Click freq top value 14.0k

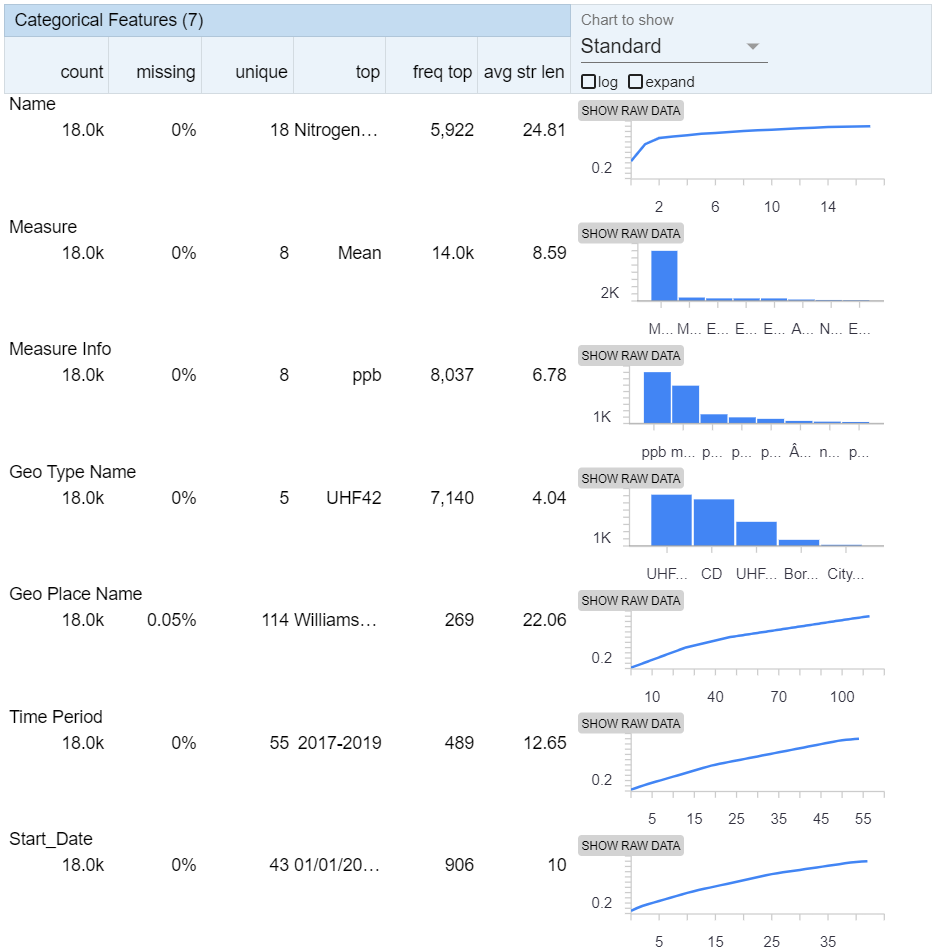[x=452, y=253]
